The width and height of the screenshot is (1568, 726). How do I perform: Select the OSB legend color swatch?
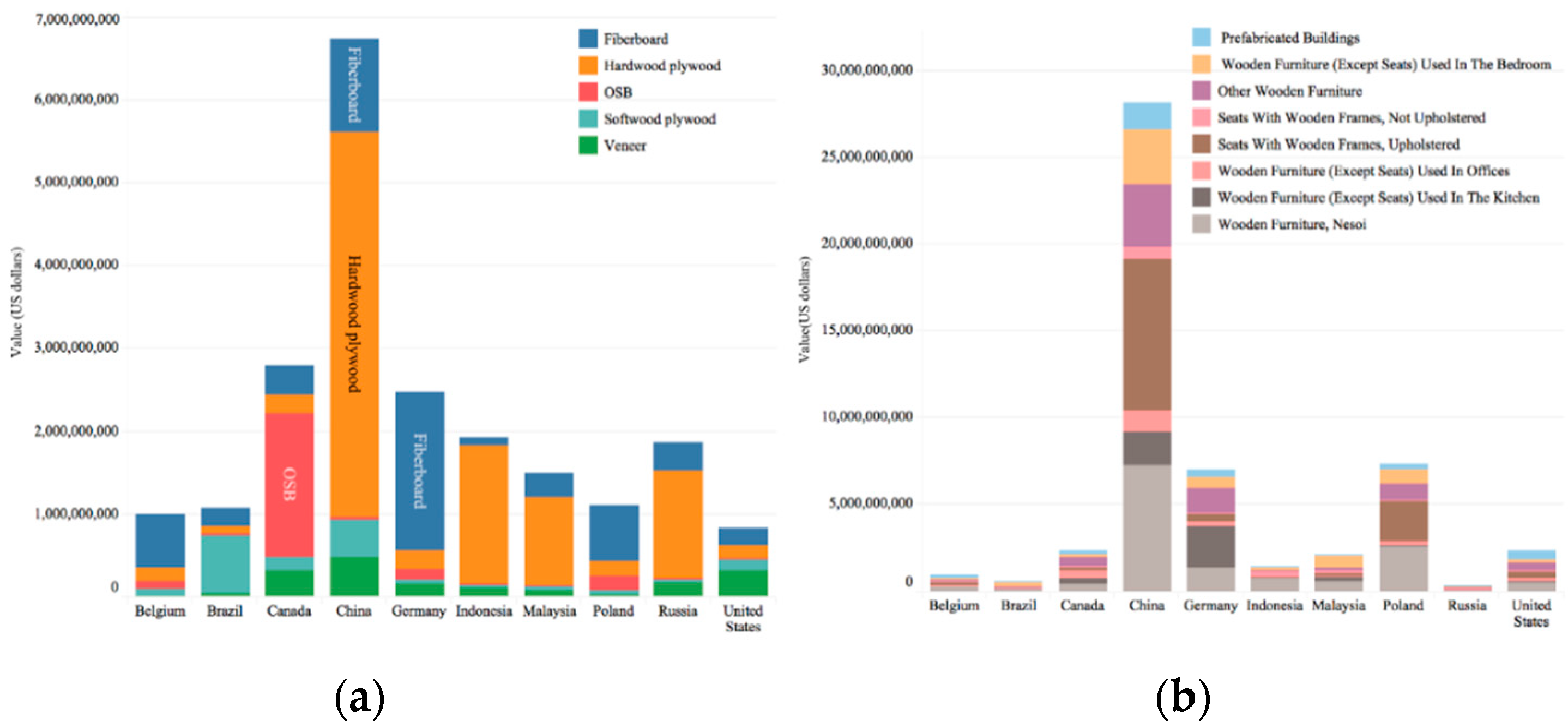(587, 92)
